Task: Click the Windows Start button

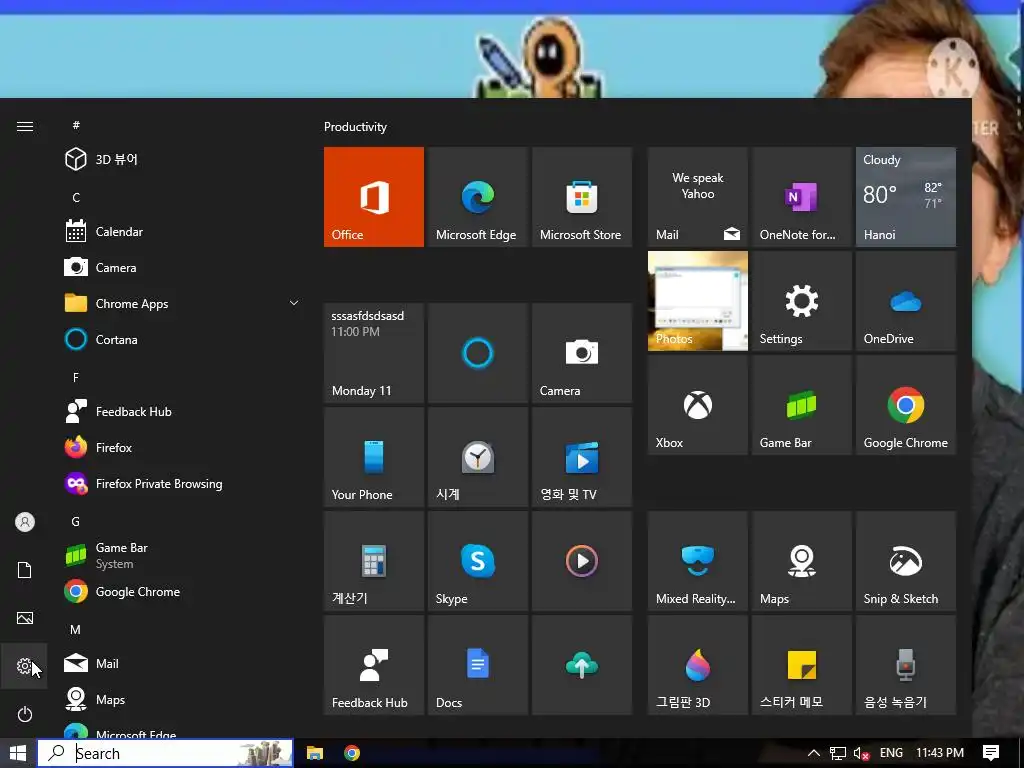Action: 18,753
